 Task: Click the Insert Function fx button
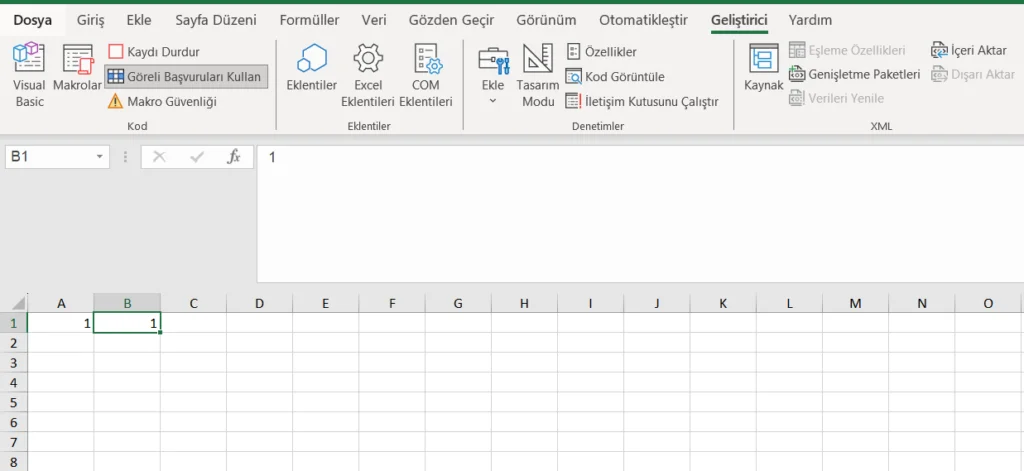pyautogui.click(x=234, y=157)
